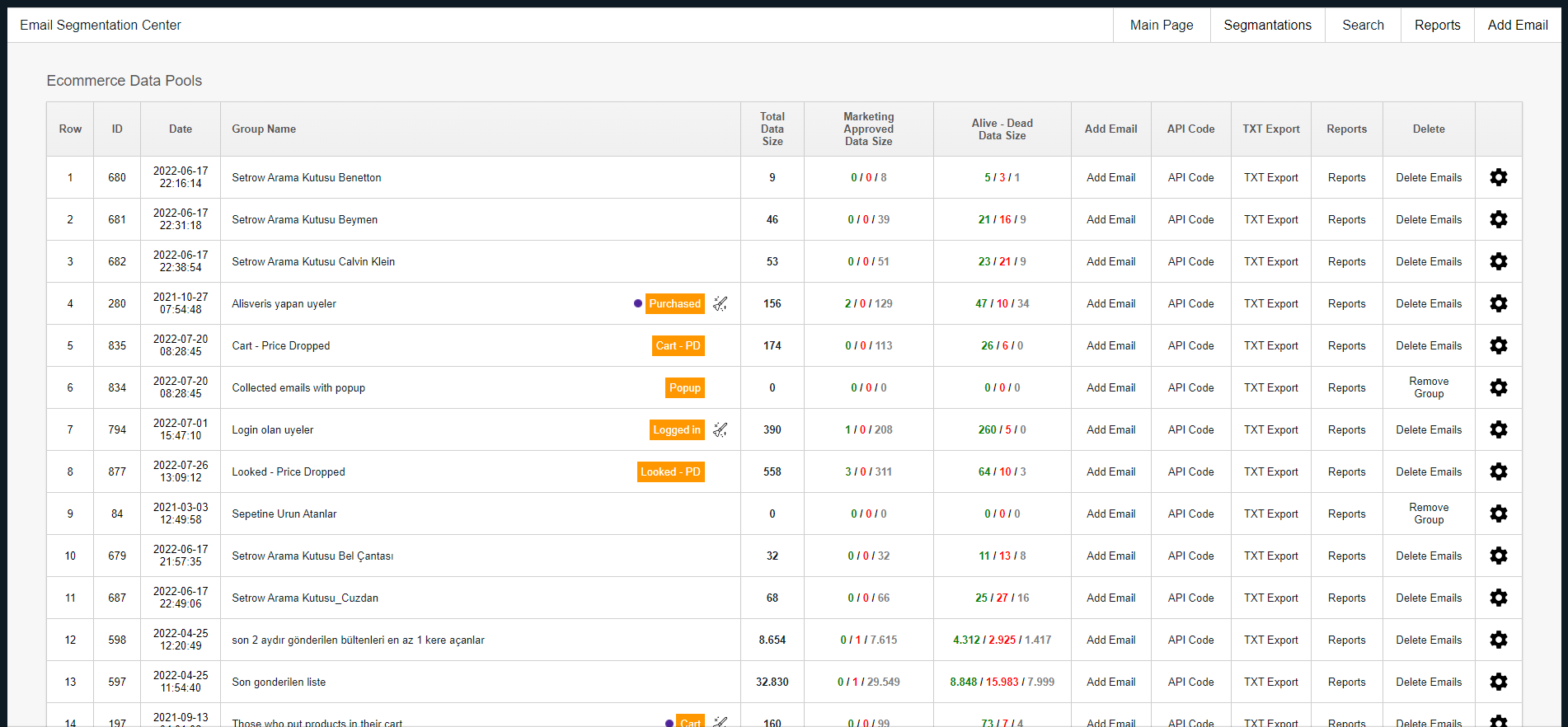TXT Export Login olan uyeler group

click(1270, 429)
